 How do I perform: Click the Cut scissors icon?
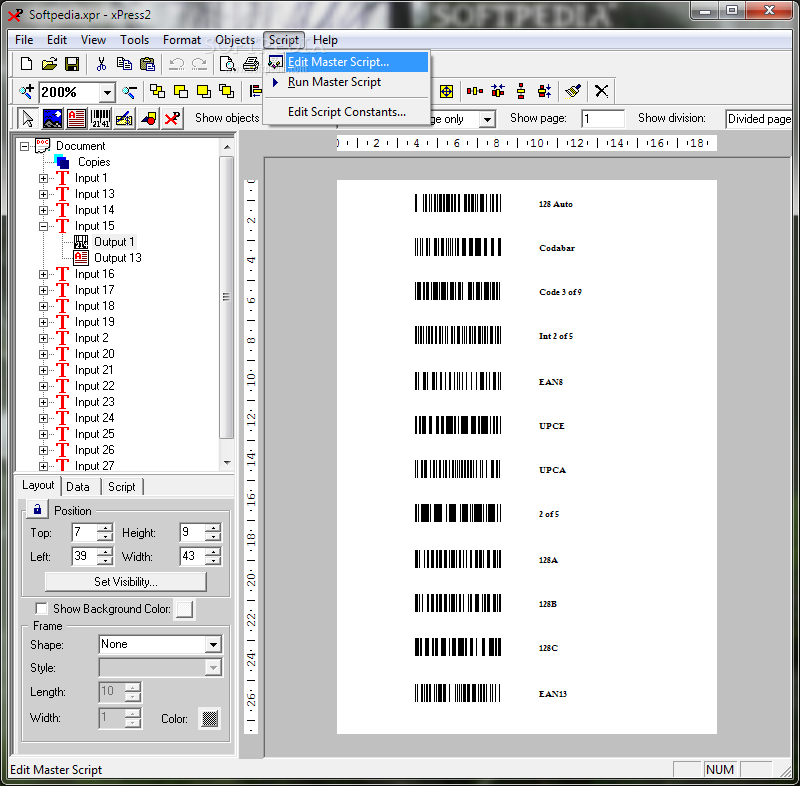[101, 64]
